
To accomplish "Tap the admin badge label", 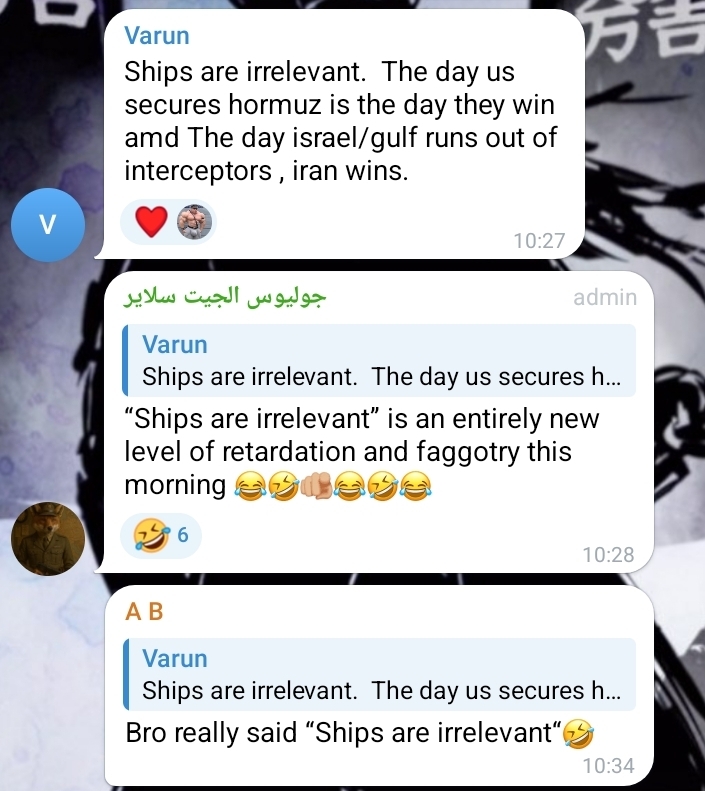I will (x=605, y=298).
